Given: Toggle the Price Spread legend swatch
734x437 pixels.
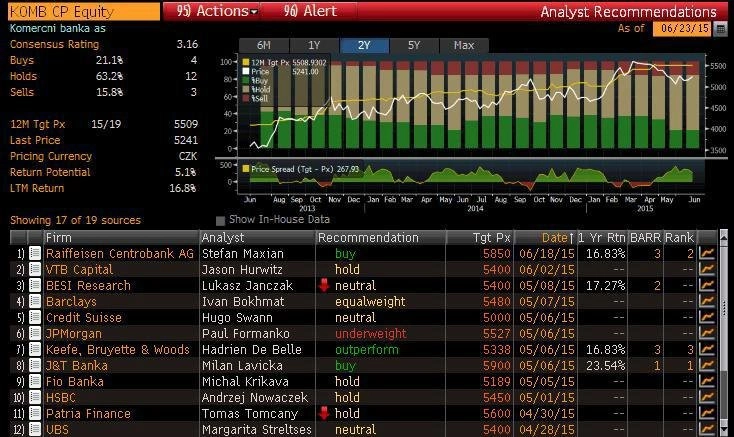Looking at the screenshot, I should (246, 169).
